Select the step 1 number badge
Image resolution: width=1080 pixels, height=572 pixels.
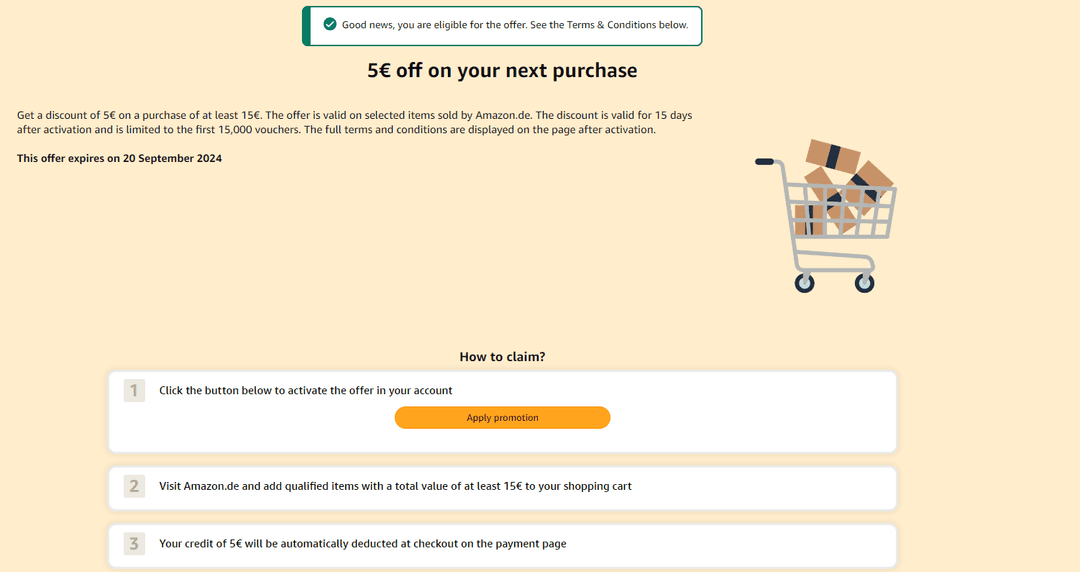tap(134, 391)
